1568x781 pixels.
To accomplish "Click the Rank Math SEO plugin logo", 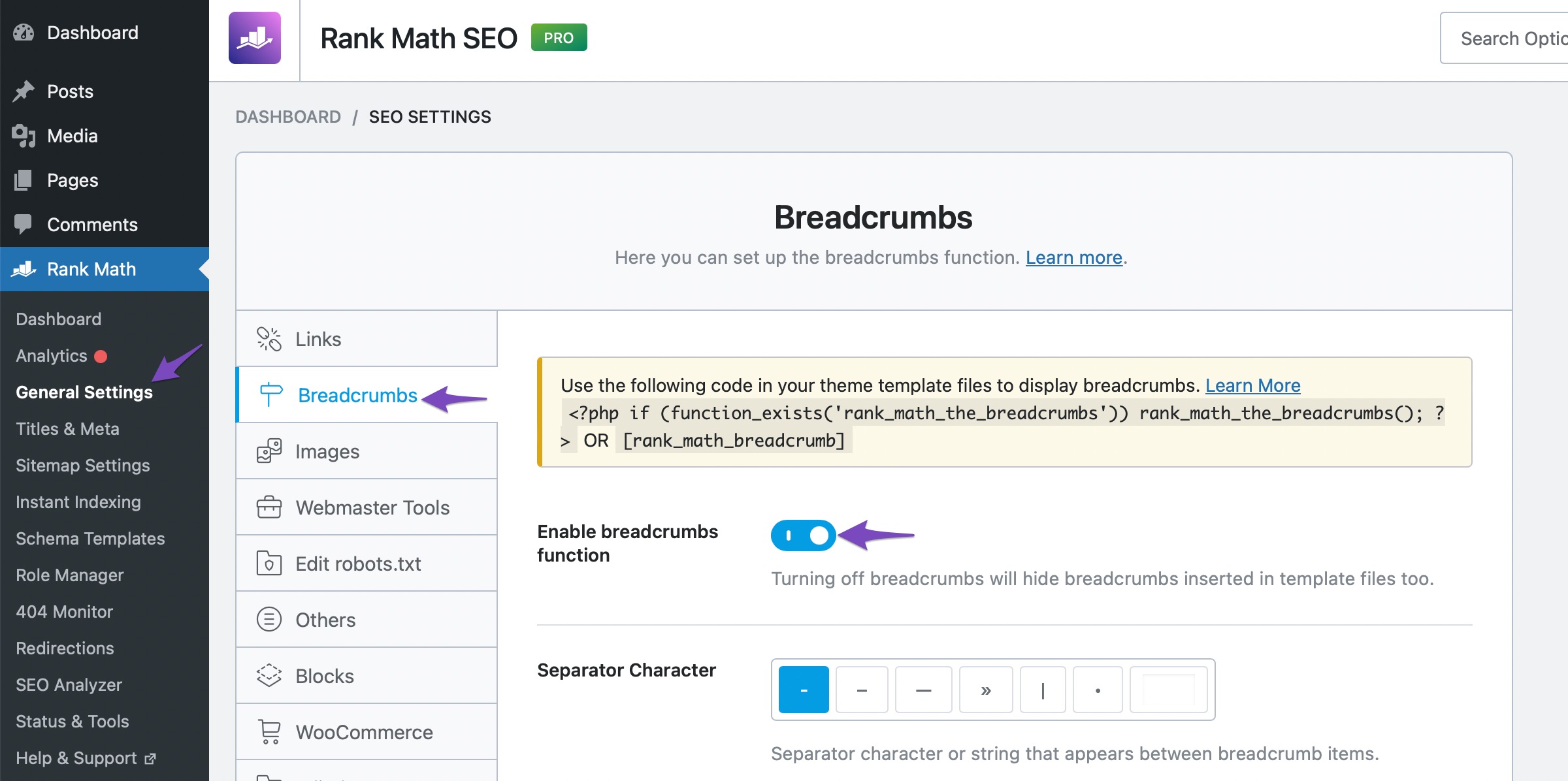I will [256, 39].
